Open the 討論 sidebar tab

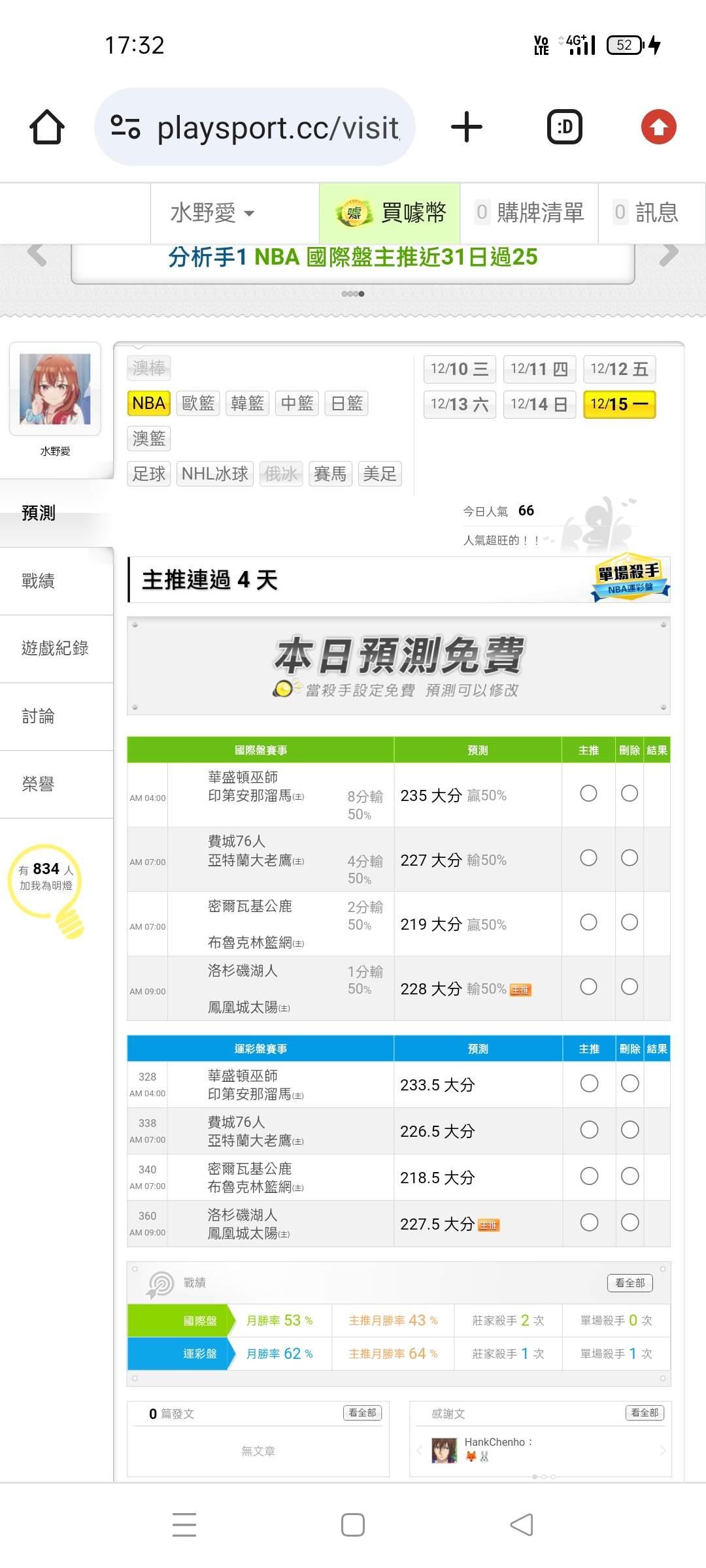click(56, 716)
